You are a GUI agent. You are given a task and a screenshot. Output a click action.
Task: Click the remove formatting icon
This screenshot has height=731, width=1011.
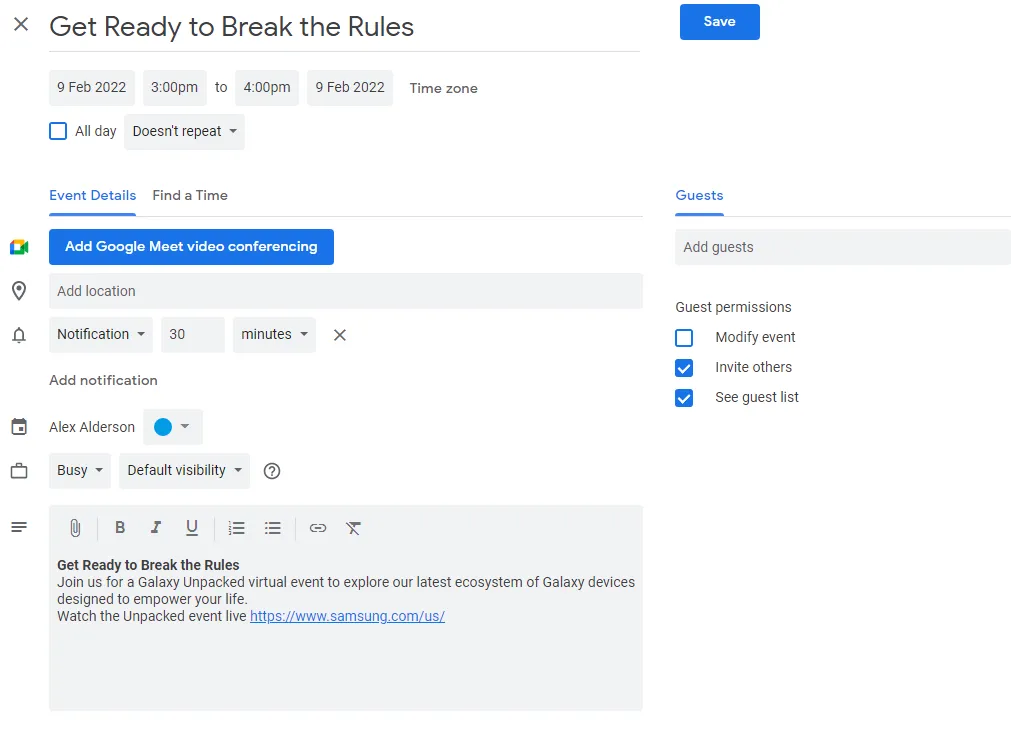(353, 529)
